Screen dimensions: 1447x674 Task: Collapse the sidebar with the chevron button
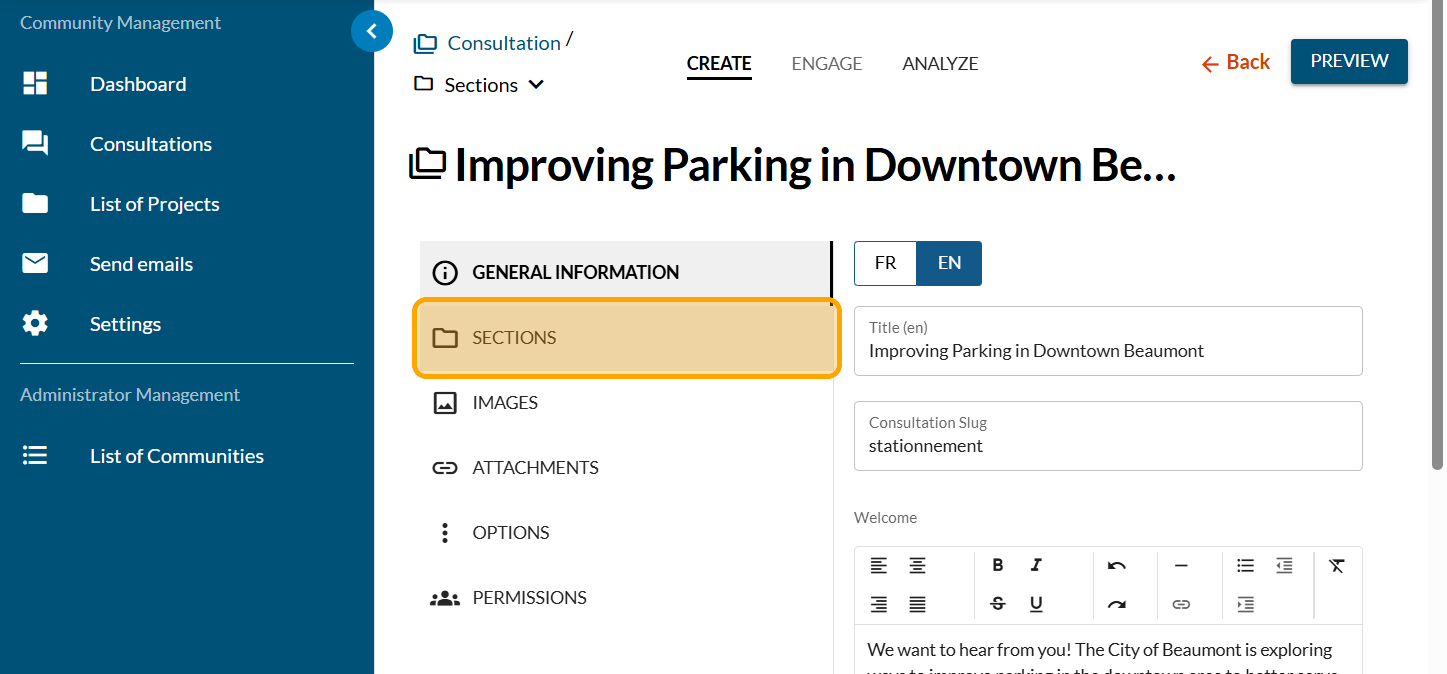pos(372,32)
